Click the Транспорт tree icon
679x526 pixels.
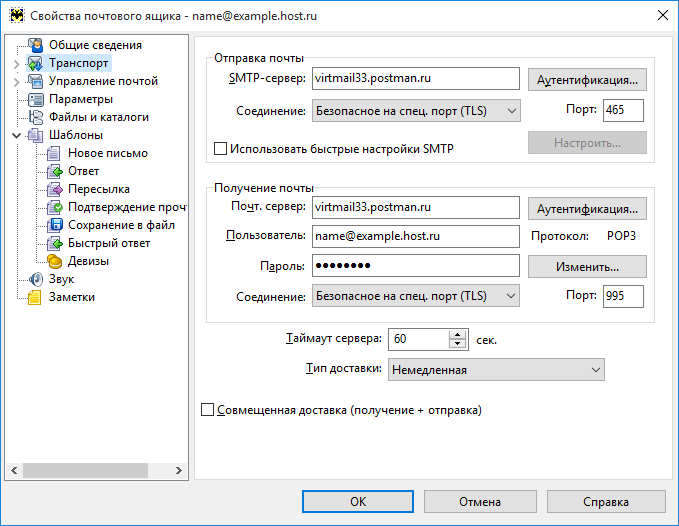36,63
